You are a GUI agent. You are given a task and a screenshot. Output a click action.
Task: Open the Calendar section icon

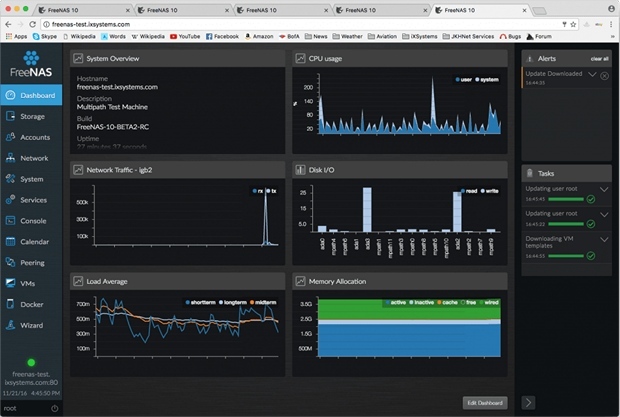pyautogui.click(x=11, y=242)
